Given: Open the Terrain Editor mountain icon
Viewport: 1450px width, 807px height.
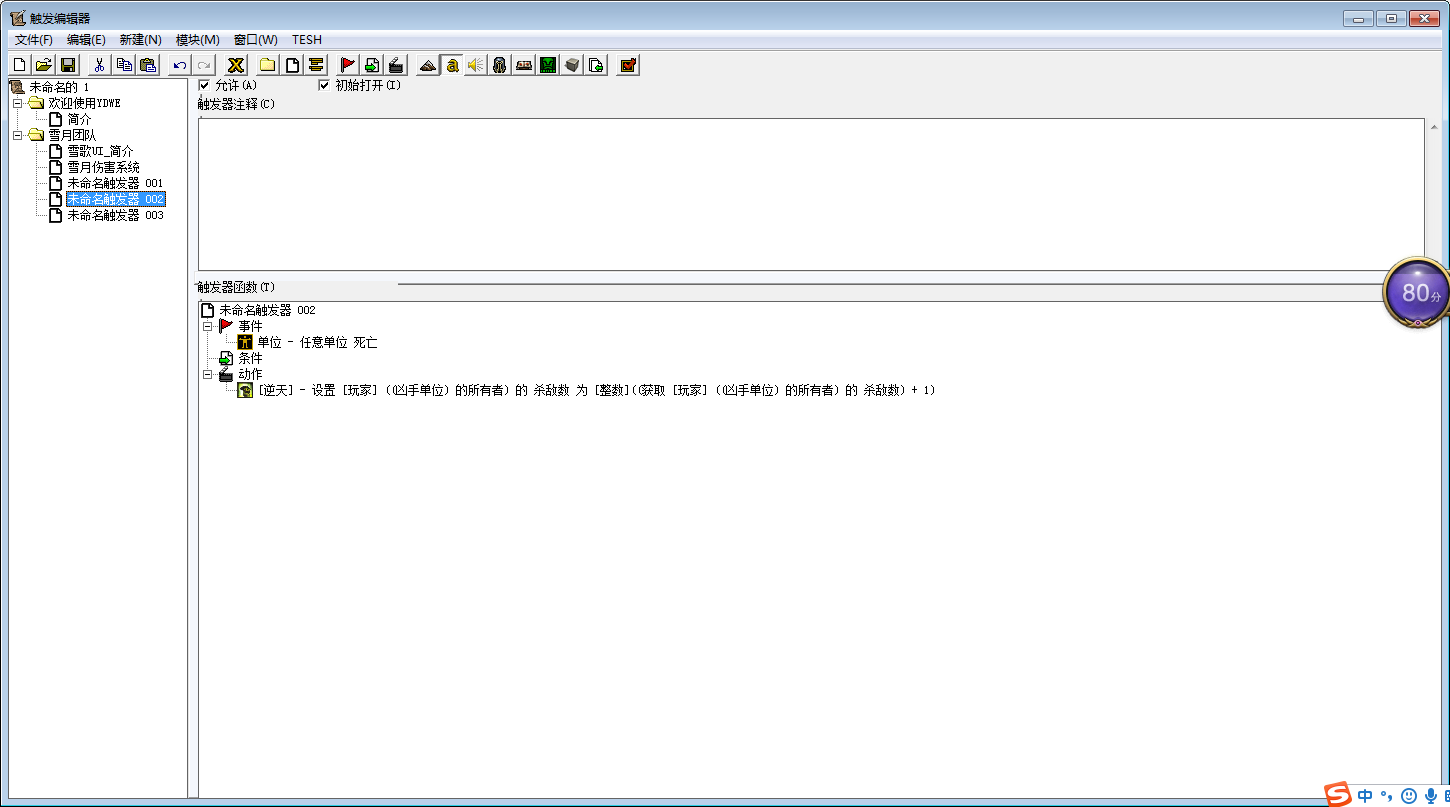Looking at the screenshot, I should point(428,65).
